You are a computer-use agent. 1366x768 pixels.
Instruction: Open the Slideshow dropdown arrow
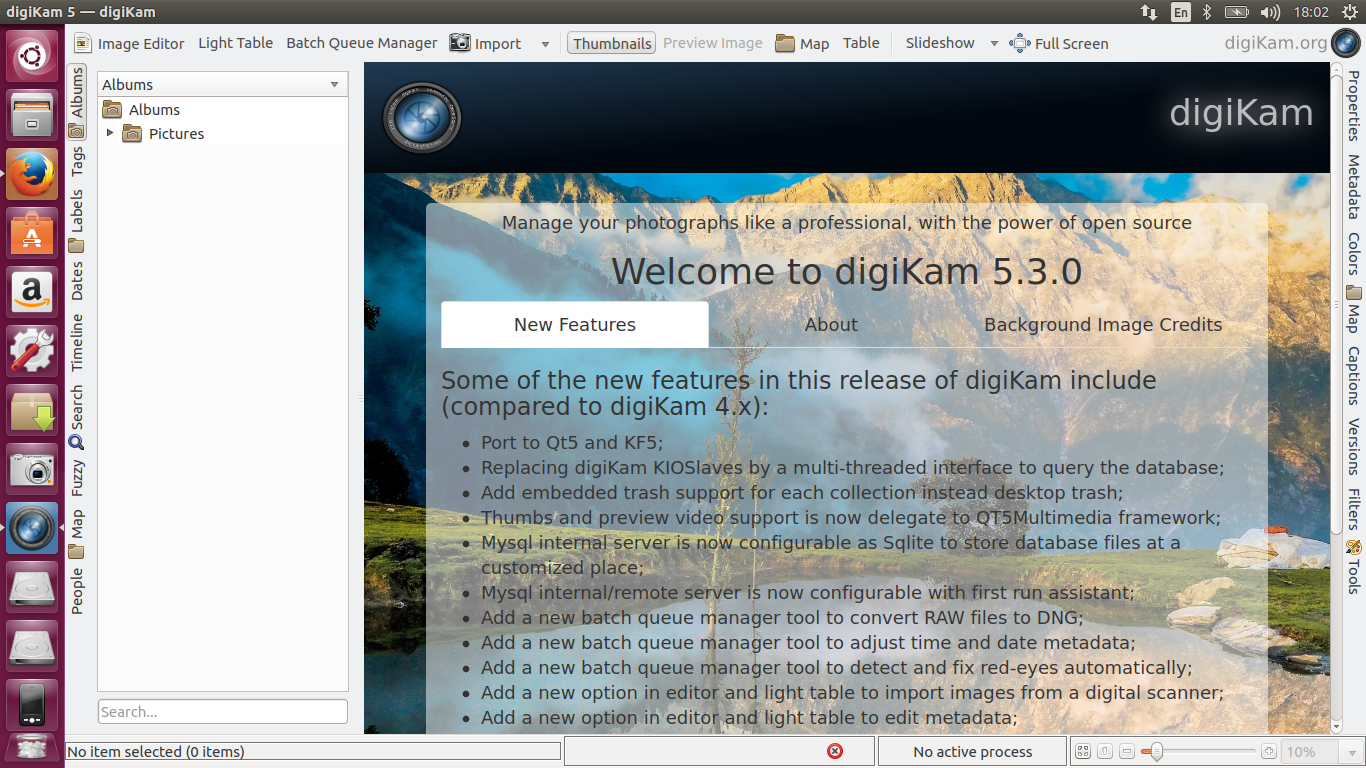[994, 44]
